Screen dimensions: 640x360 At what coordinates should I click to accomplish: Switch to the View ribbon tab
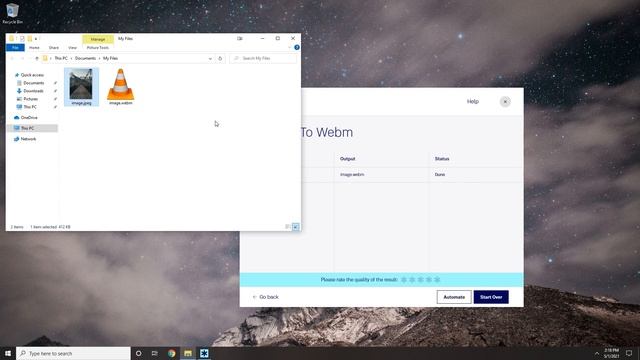[72, 48]
